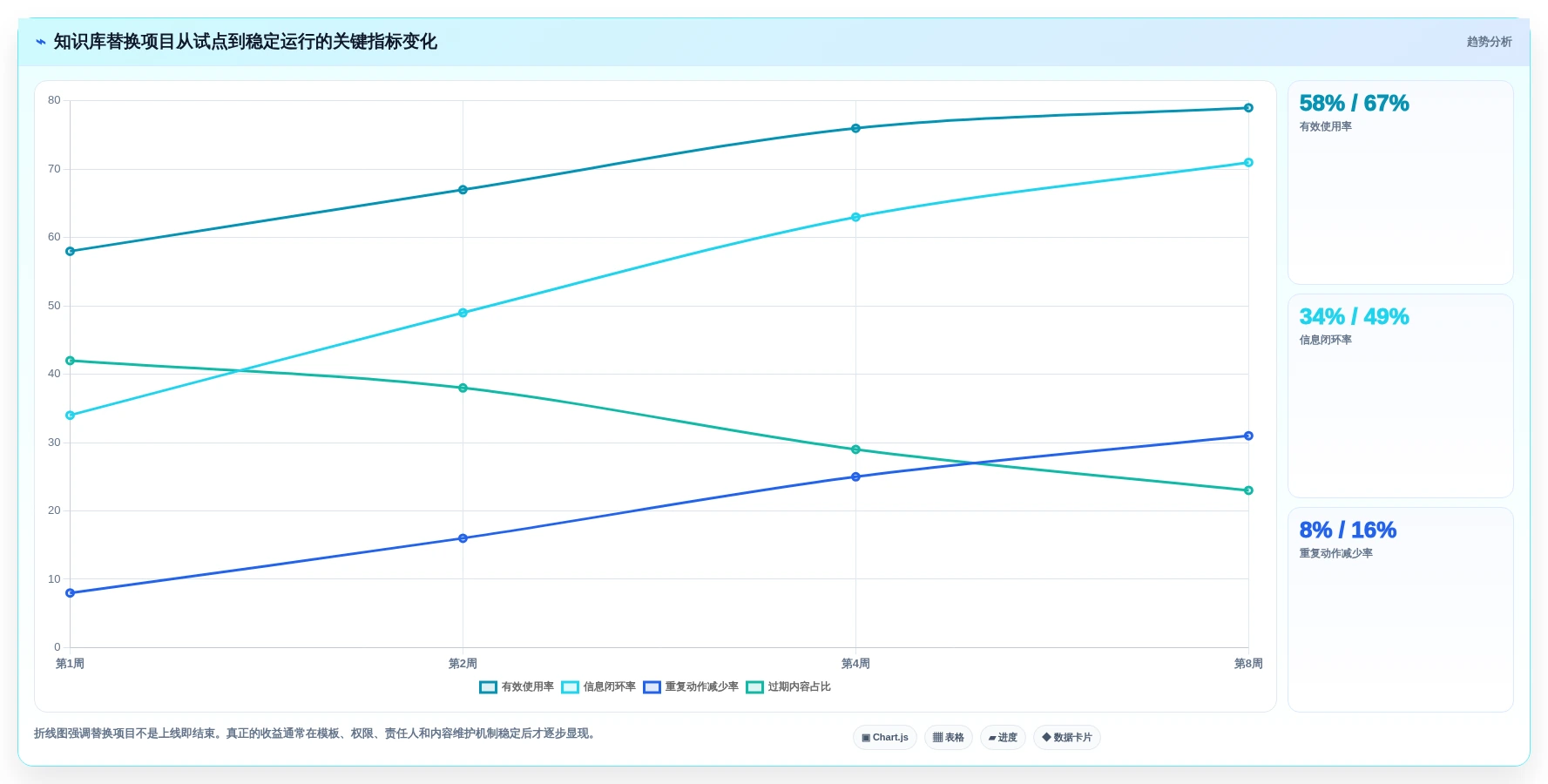The image size is (1548, 784).
Task: Click 有效使用率 data point at 第2周
Action: point(463,190)
